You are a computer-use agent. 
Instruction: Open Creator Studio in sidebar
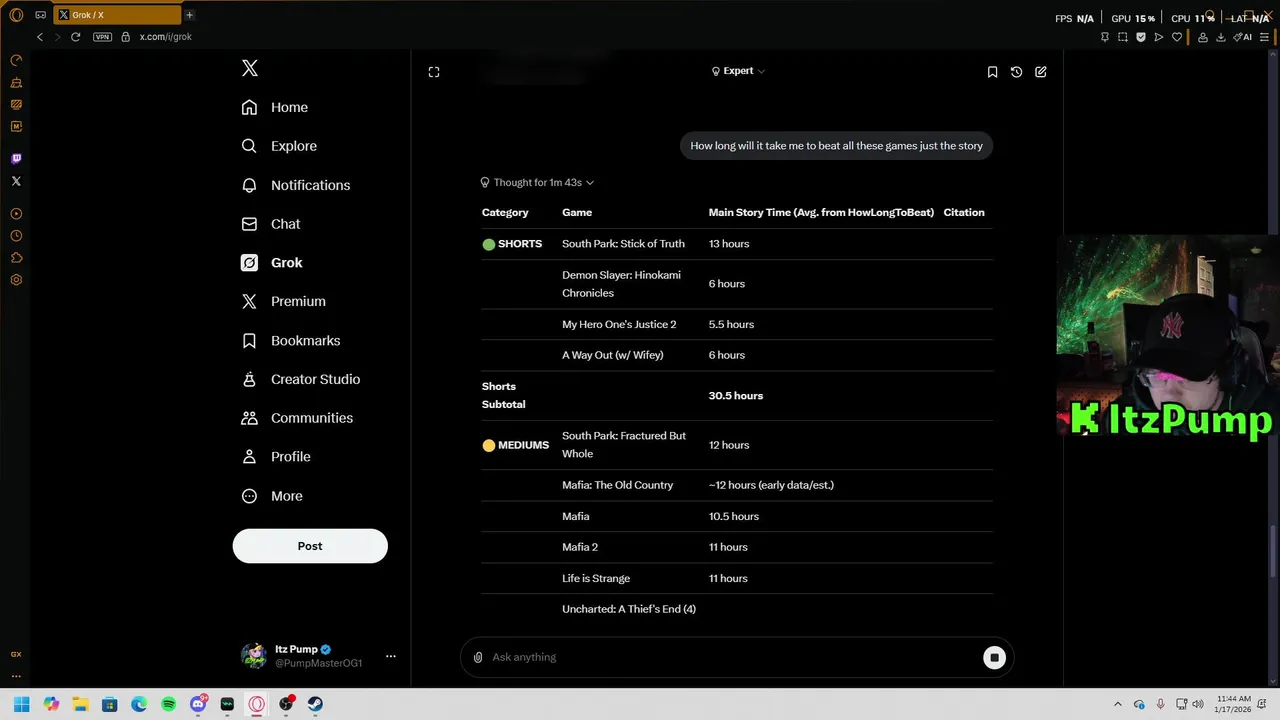point(301,379)
